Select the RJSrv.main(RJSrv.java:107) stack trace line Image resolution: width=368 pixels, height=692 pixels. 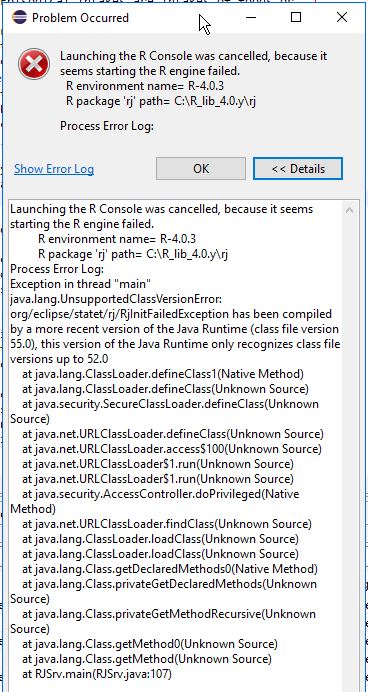coord(97,674)
